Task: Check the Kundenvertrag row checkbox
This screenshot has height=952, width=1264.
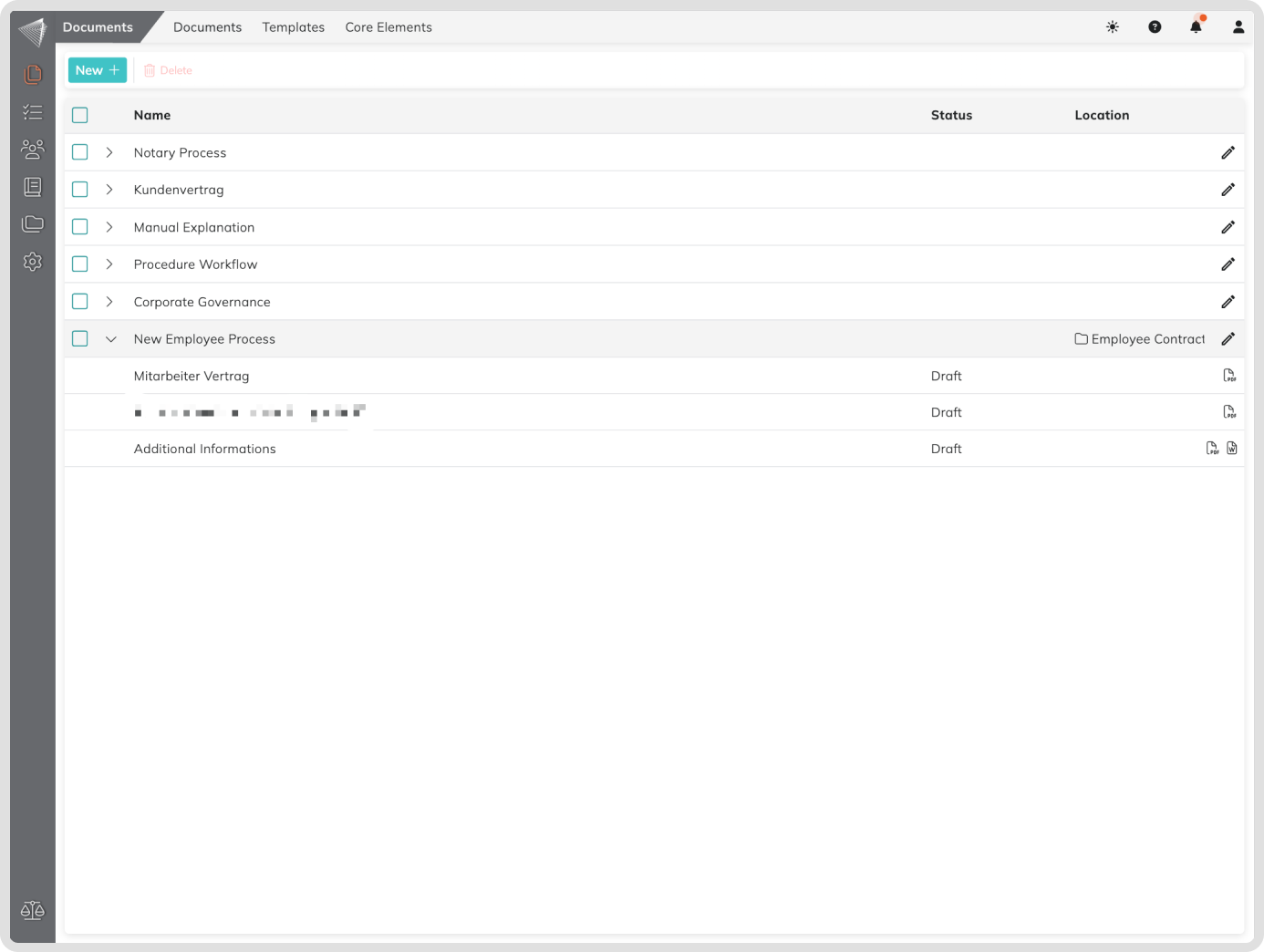Action: pyautogui.click(x=80, y=190)
